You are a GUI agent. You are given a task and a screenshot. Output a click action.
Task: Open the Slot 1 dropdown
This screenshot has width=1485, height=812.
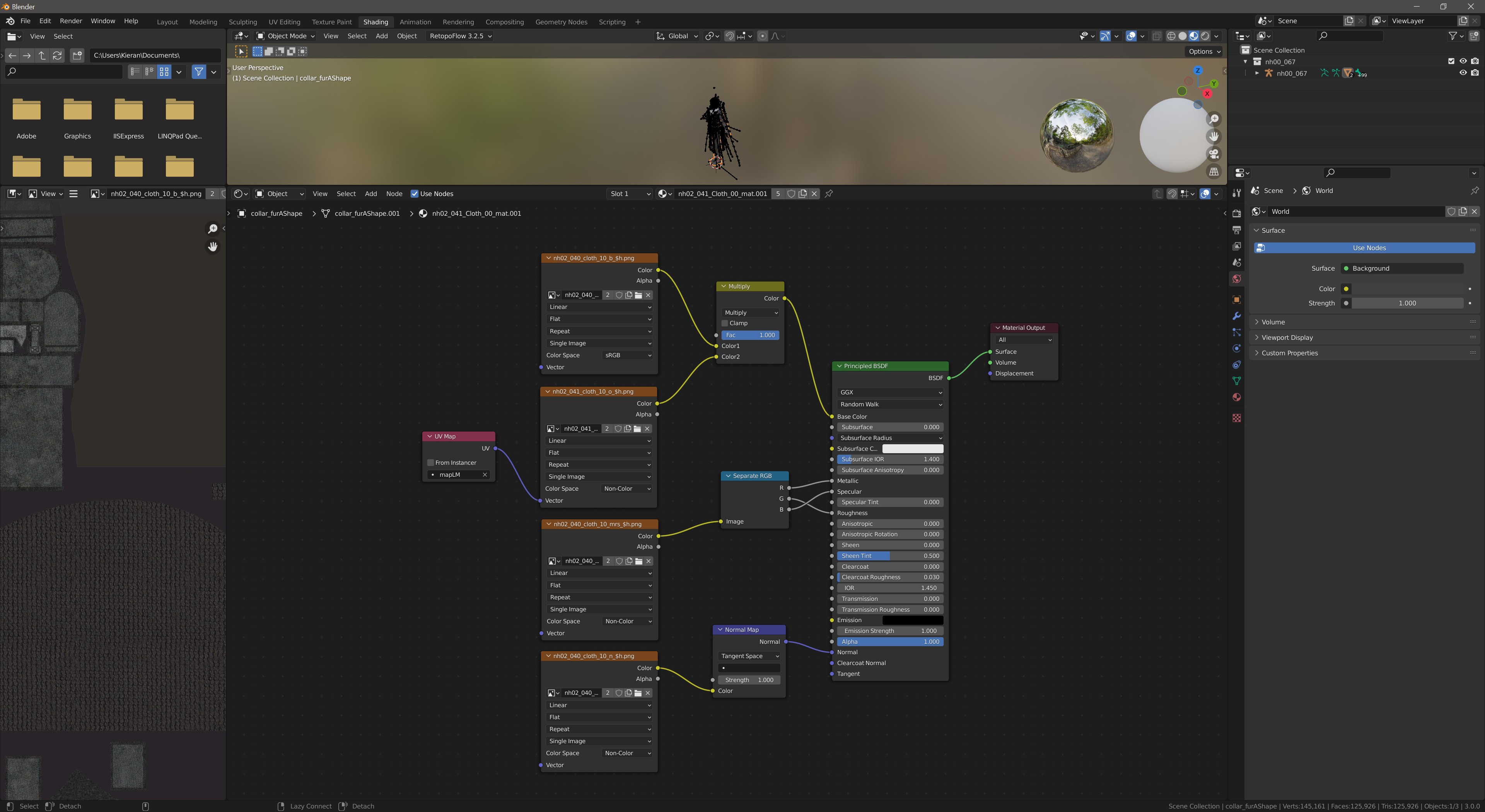630,194
